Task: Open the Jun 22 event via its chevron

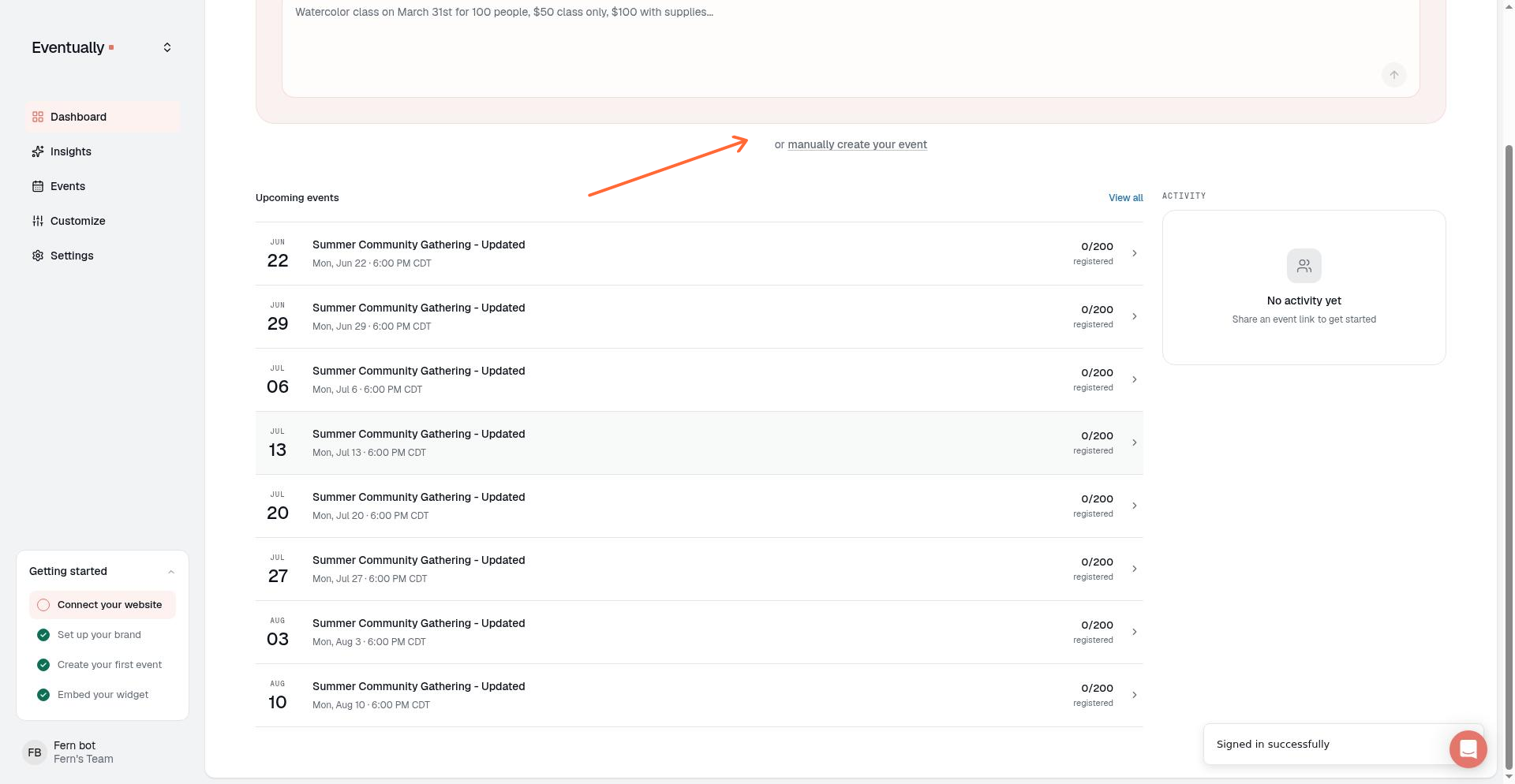Action: [1135, 253]
